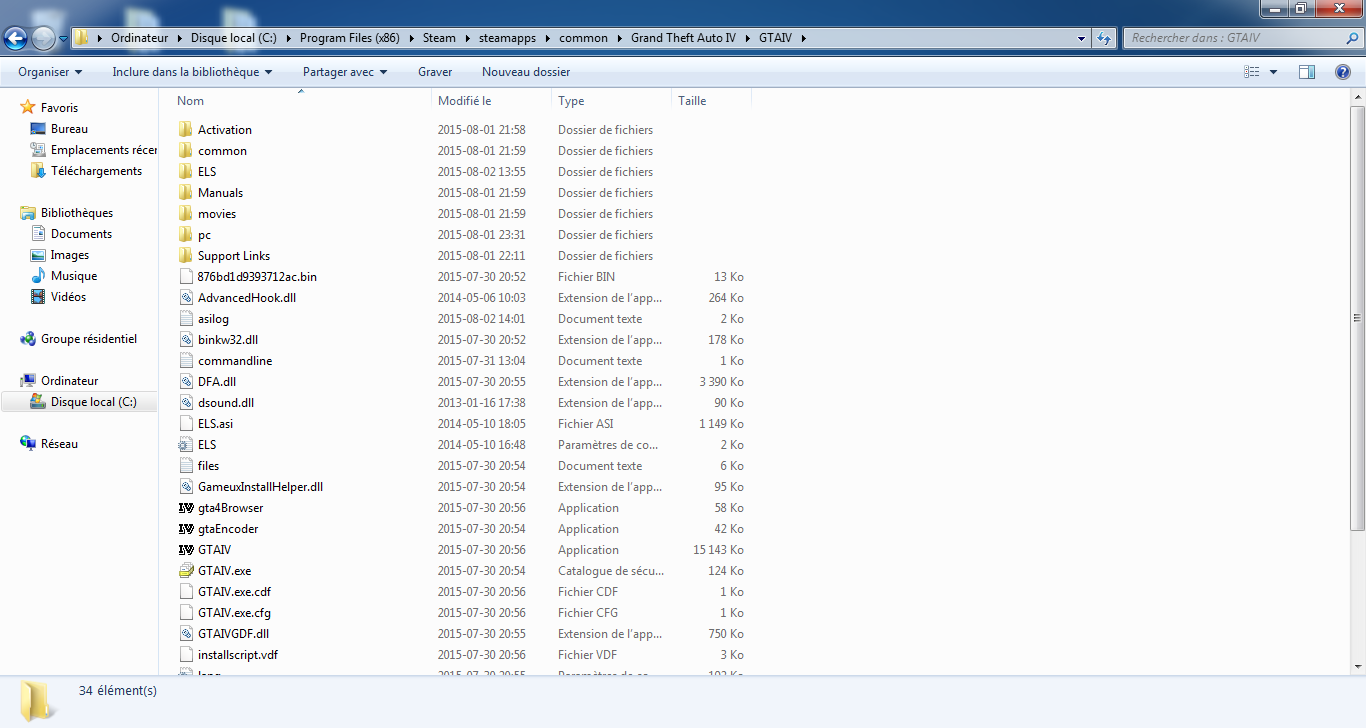
Task: Click the Favoris star icon
Action: point(28,107)
